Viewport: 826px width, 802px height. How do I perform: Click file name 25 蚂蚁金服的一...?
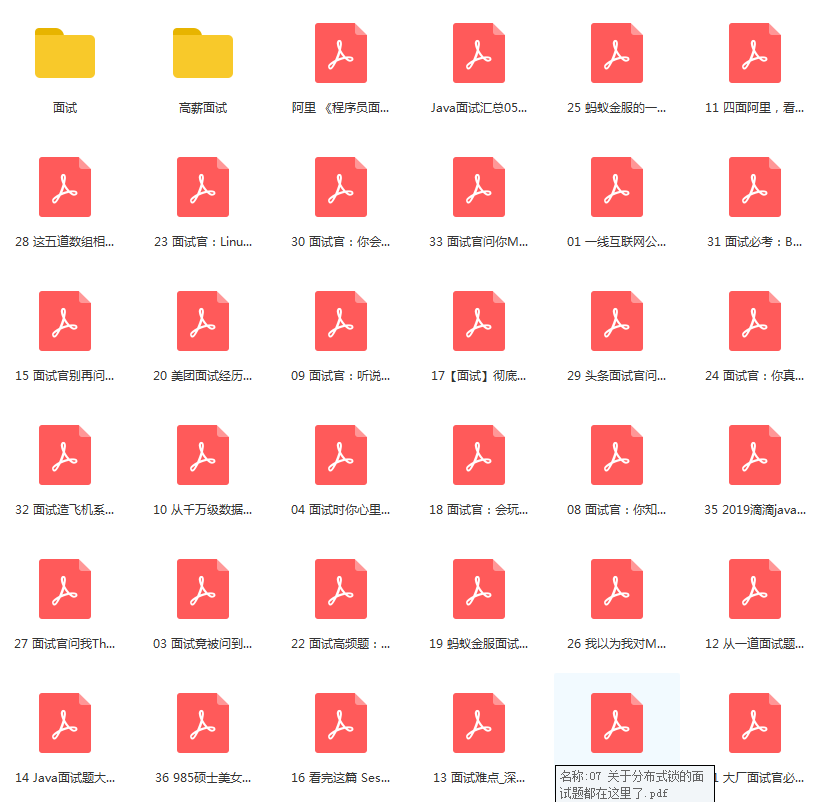(x=617, y=108)
